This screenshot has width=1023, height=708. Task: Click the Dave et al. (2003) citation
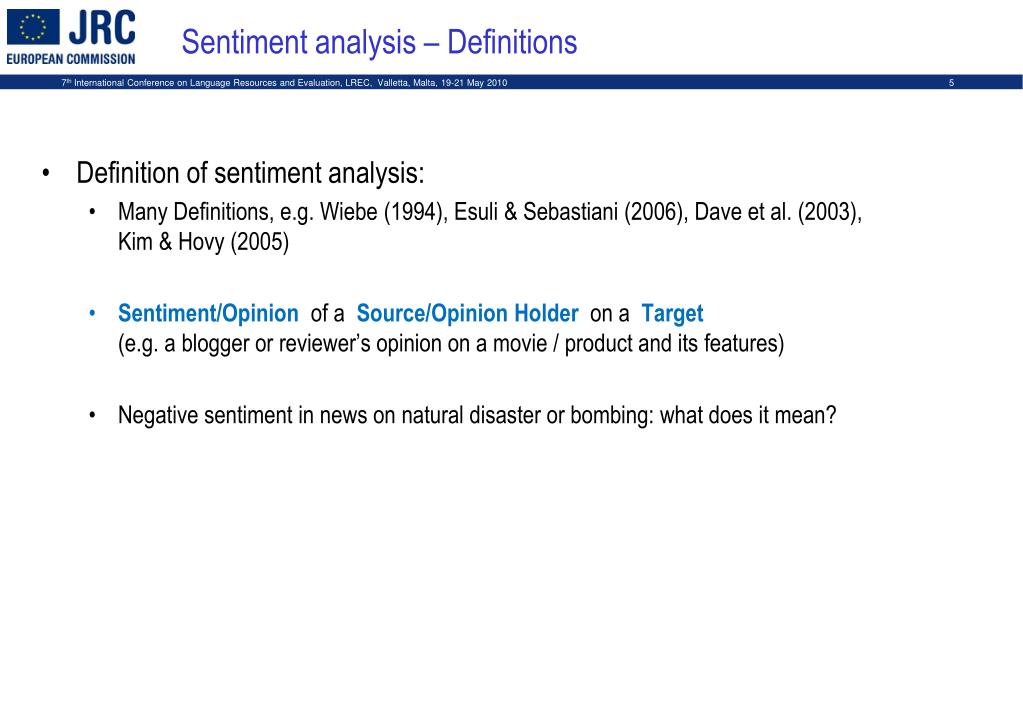[778, 212]
